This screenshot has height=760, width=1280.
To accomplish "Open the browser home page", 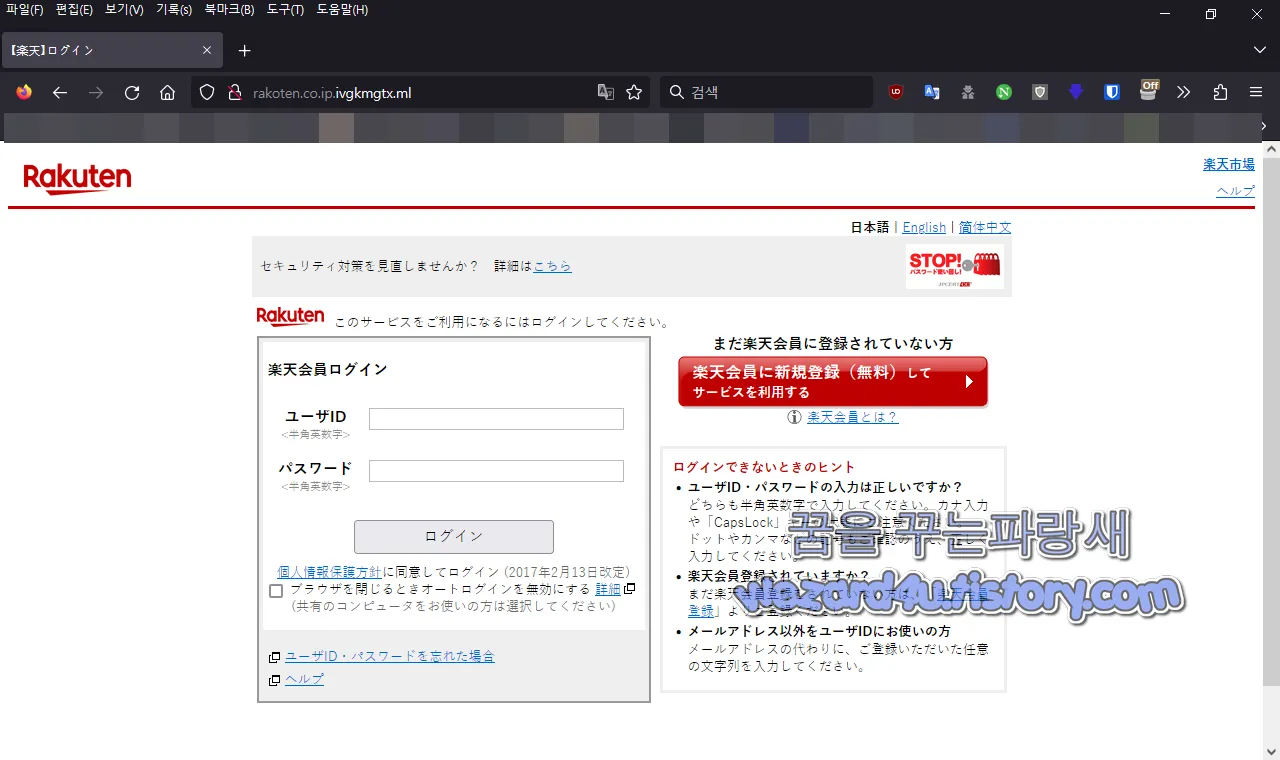I will tap(168, 92).
